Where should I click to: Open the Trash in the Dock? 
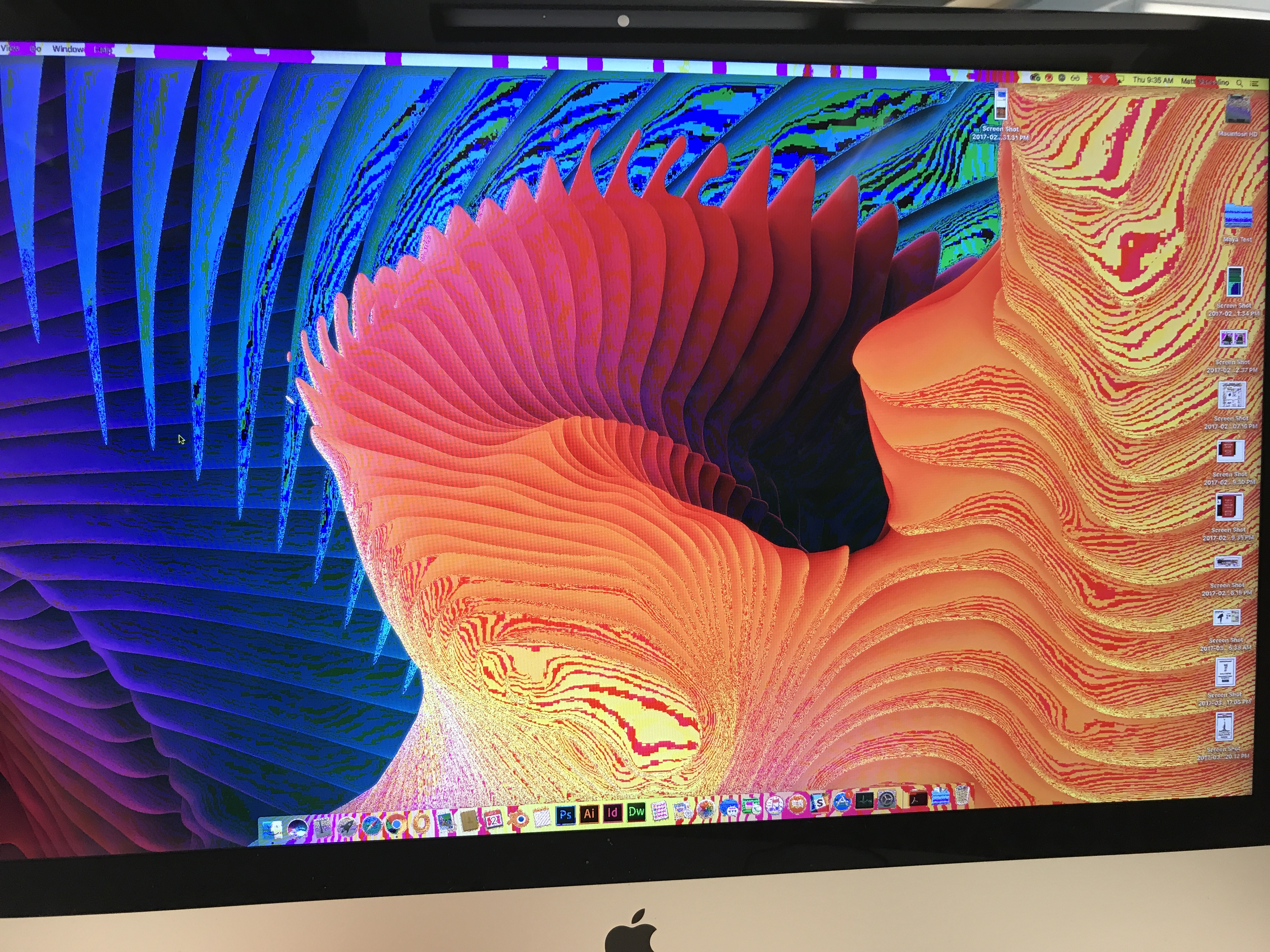pyautogui.click(x=962, y=795)
